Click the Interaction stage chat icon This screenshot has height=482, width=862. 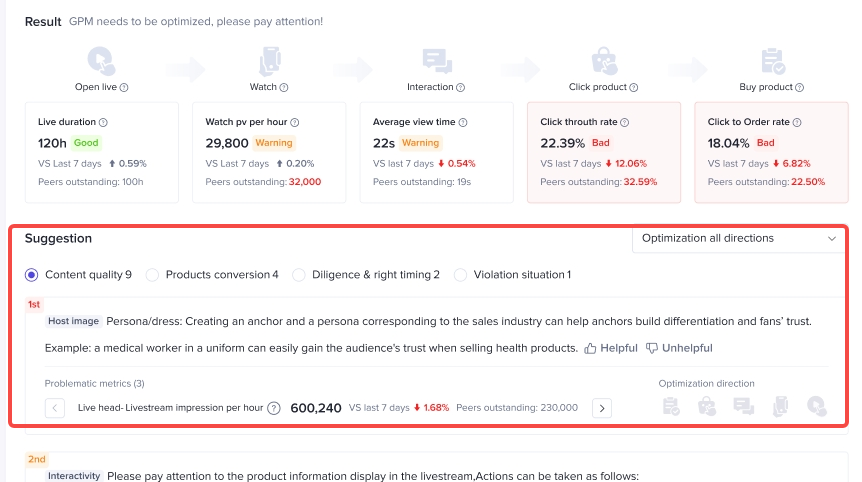[436, 62]
